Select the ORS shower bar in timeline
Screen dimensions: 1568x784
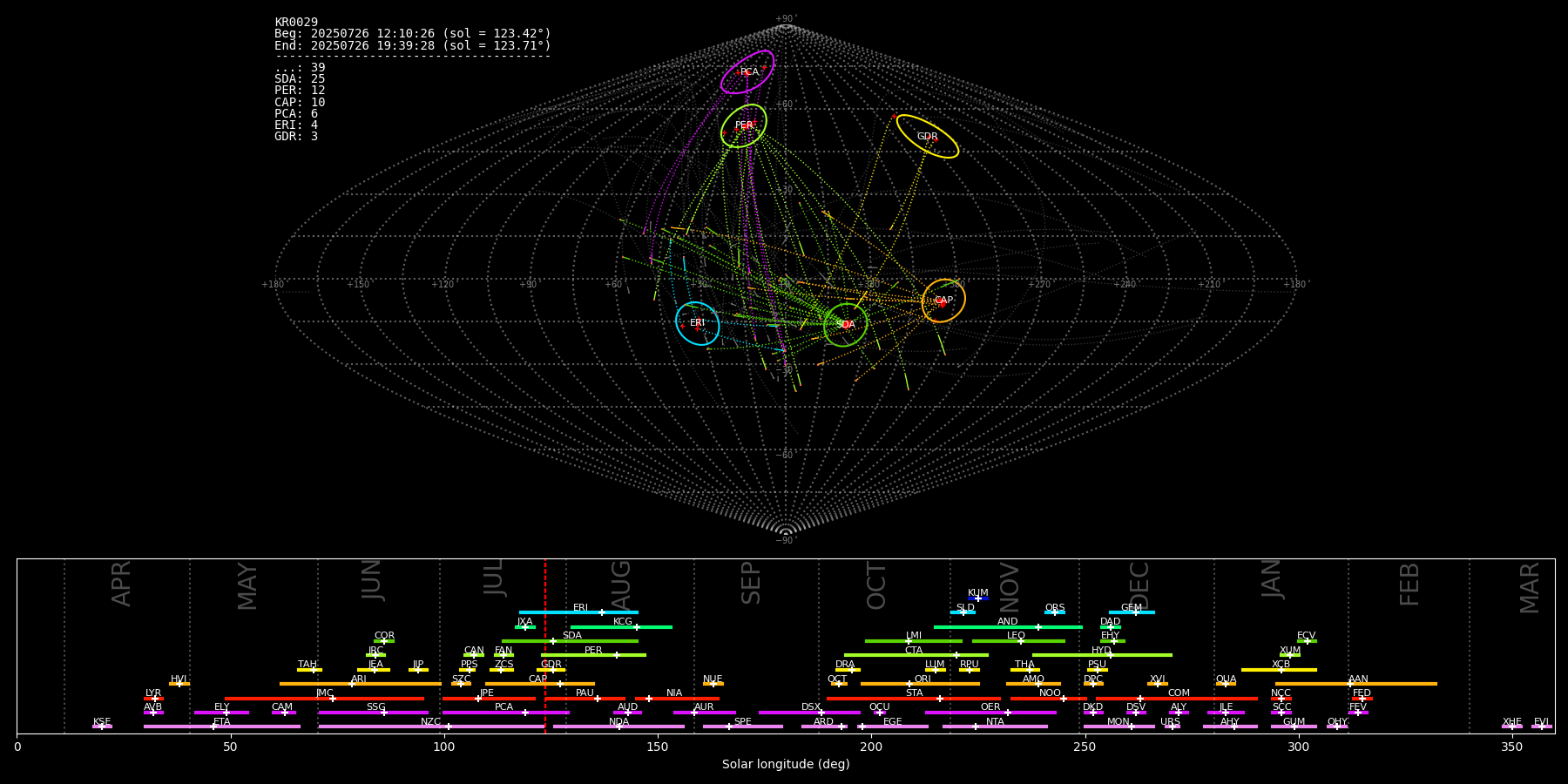(1055, 612)
